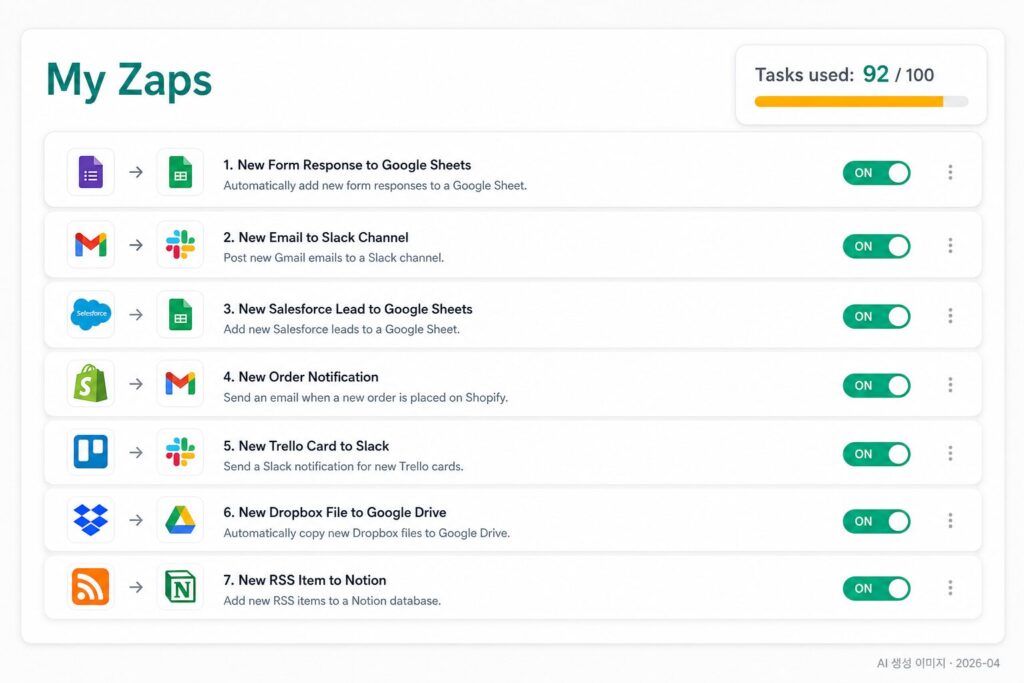Click the Tasks used 92 / 100 counter
Screen dimensions: 1024x683
[x=844, y=74]
